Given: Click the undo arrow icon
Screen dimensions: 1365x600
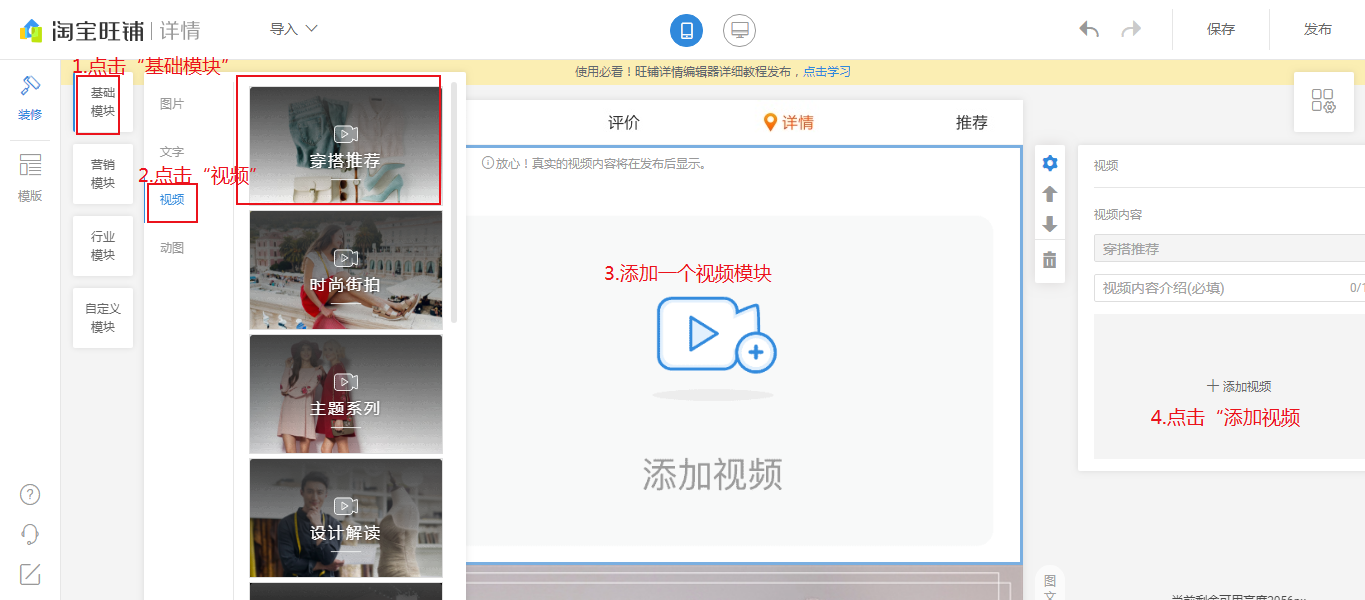Looking at the screenshot, I should [x=1089, y=29].
